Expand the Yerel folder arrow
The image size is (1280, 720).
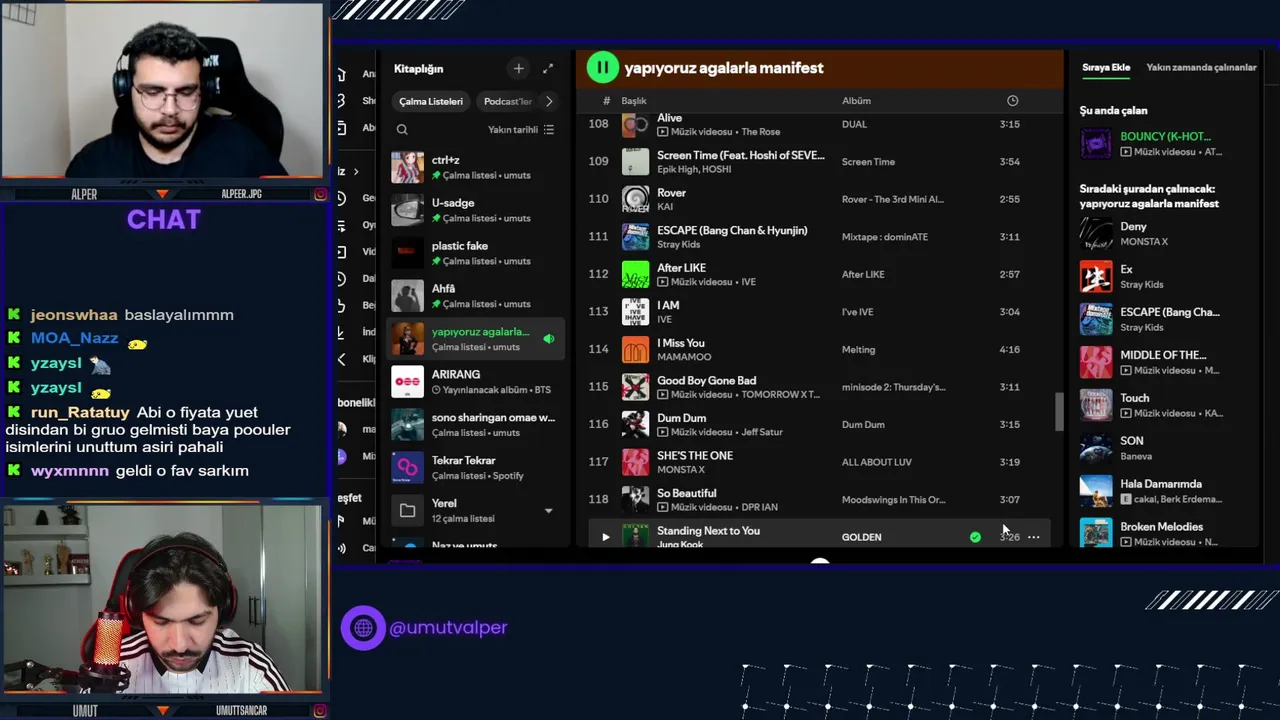548,511
